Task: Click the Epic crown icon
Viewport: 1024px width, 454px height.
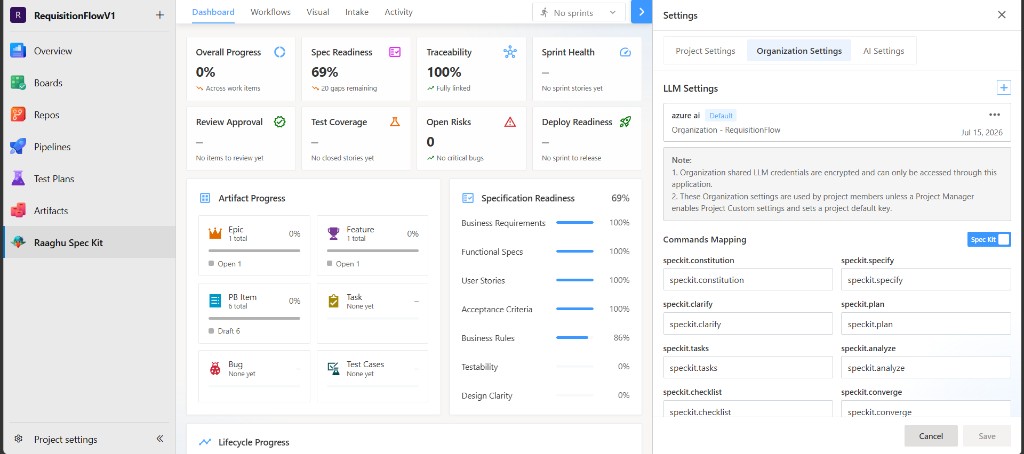Action: pos(215,233)
